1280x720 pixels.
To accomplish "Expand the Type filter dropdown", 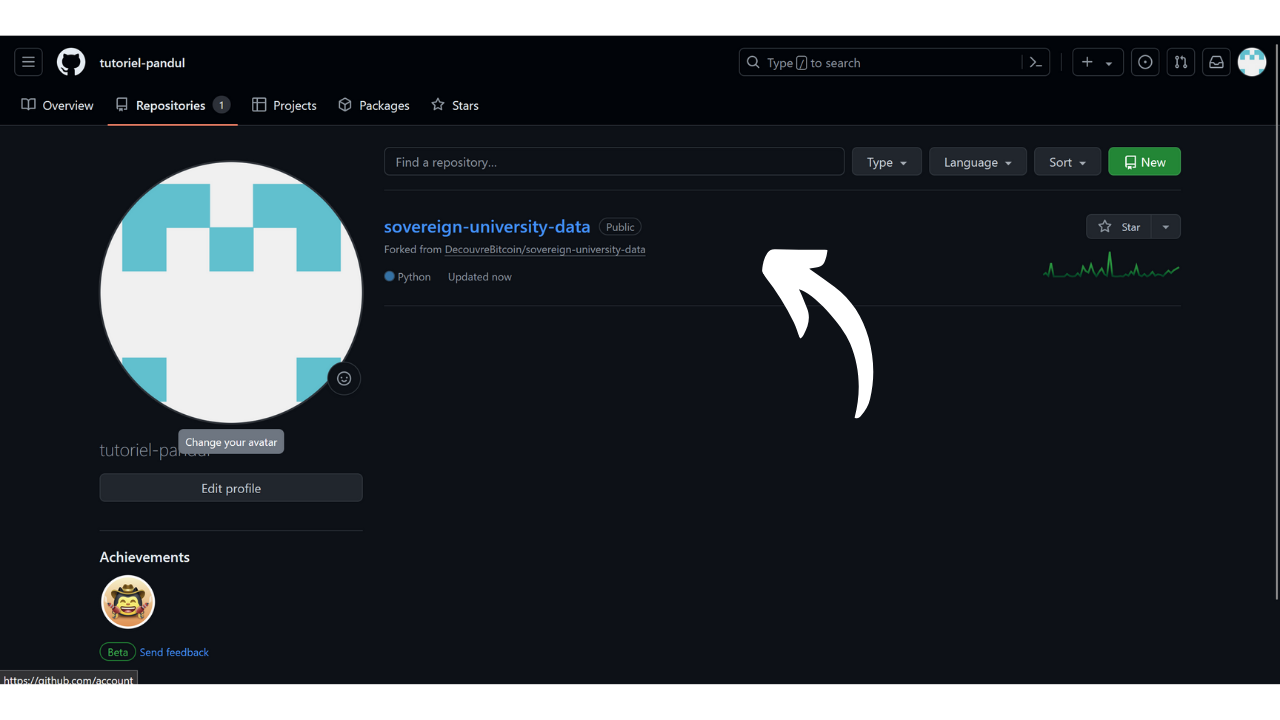I will pos(886,162).
